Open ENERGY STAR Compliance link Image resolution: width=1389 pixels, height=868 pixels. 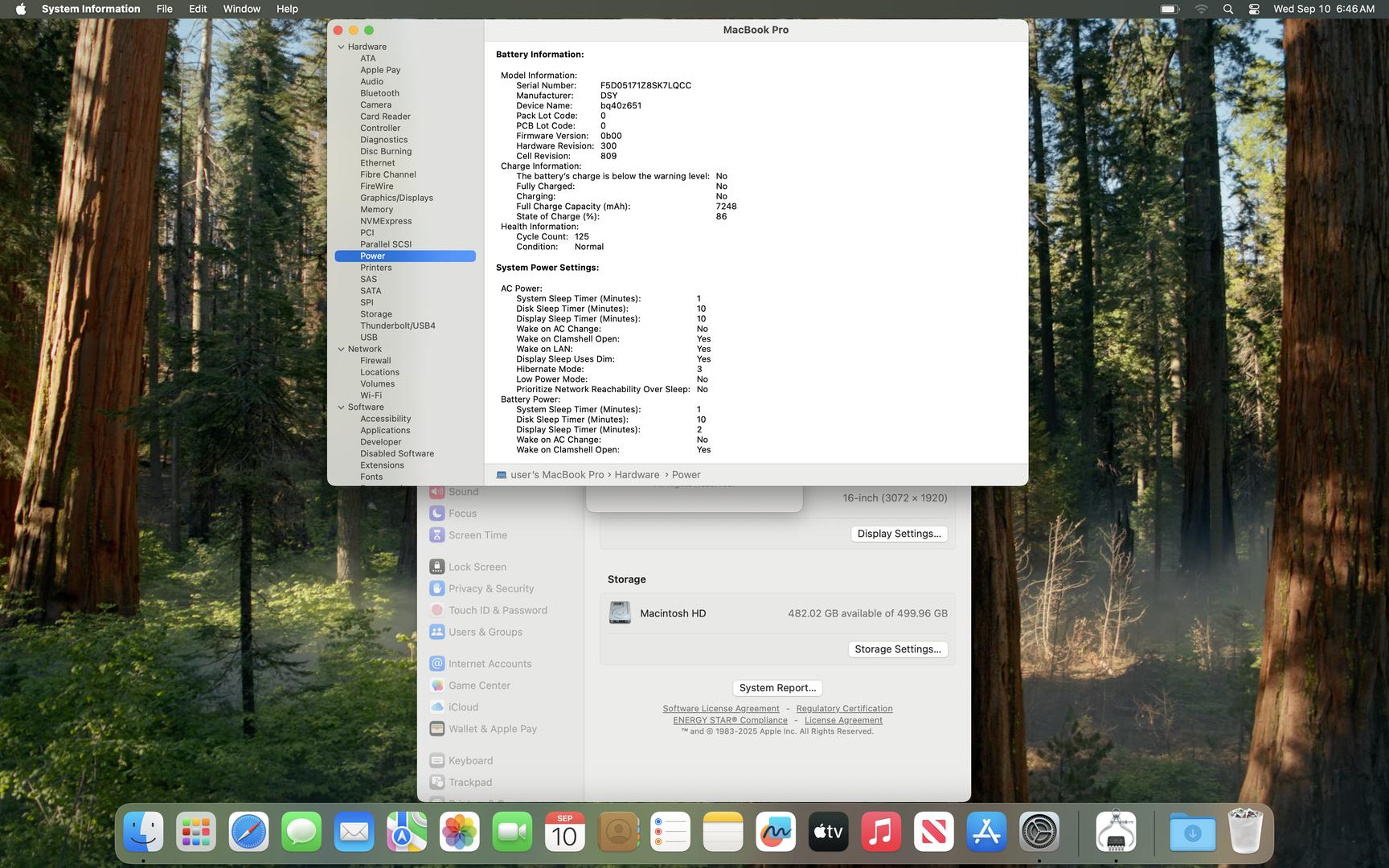(730, 720)
